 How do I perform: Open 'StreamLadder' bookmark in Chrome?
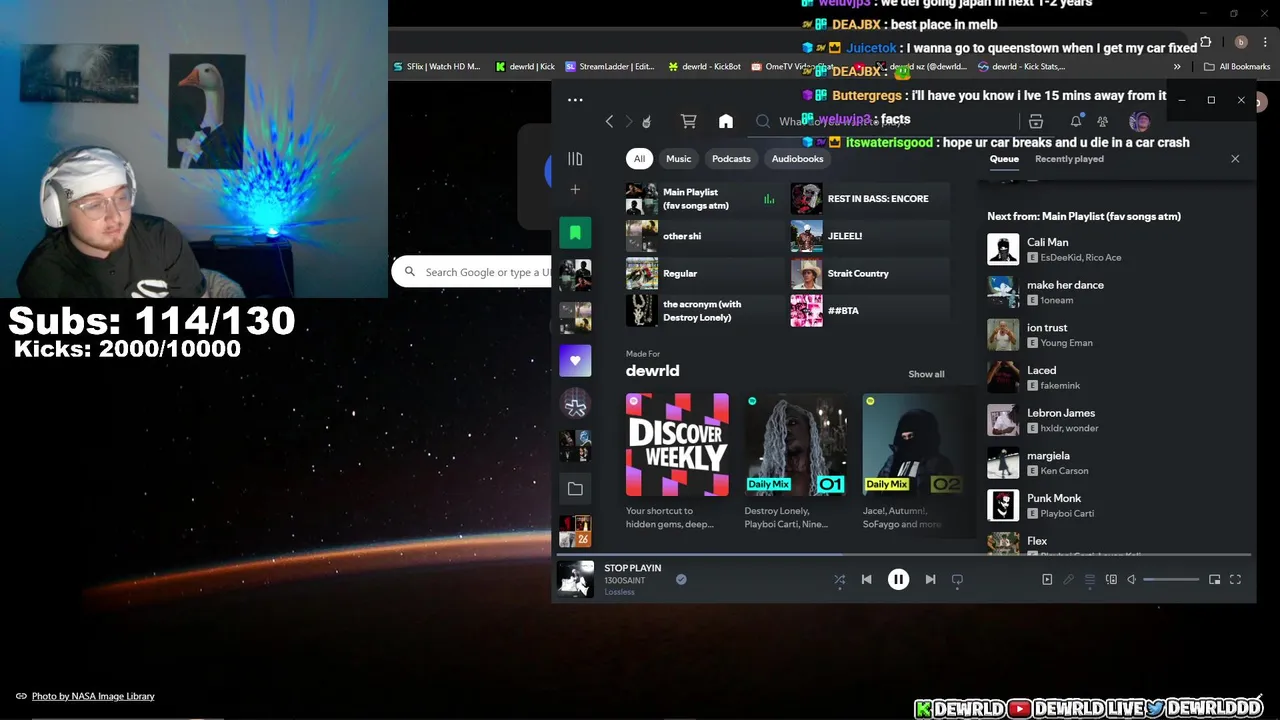point(610,67)
